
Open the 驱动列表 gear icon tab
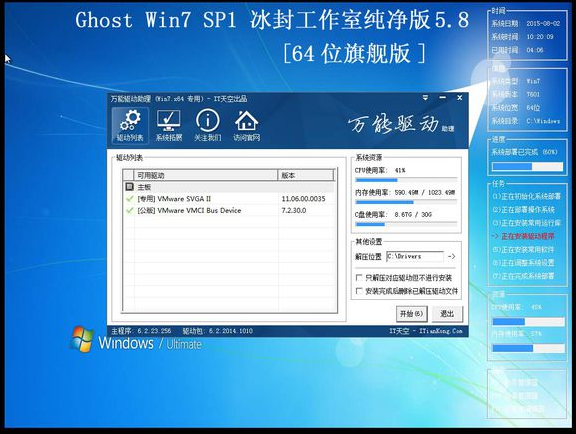pos(130,125)
